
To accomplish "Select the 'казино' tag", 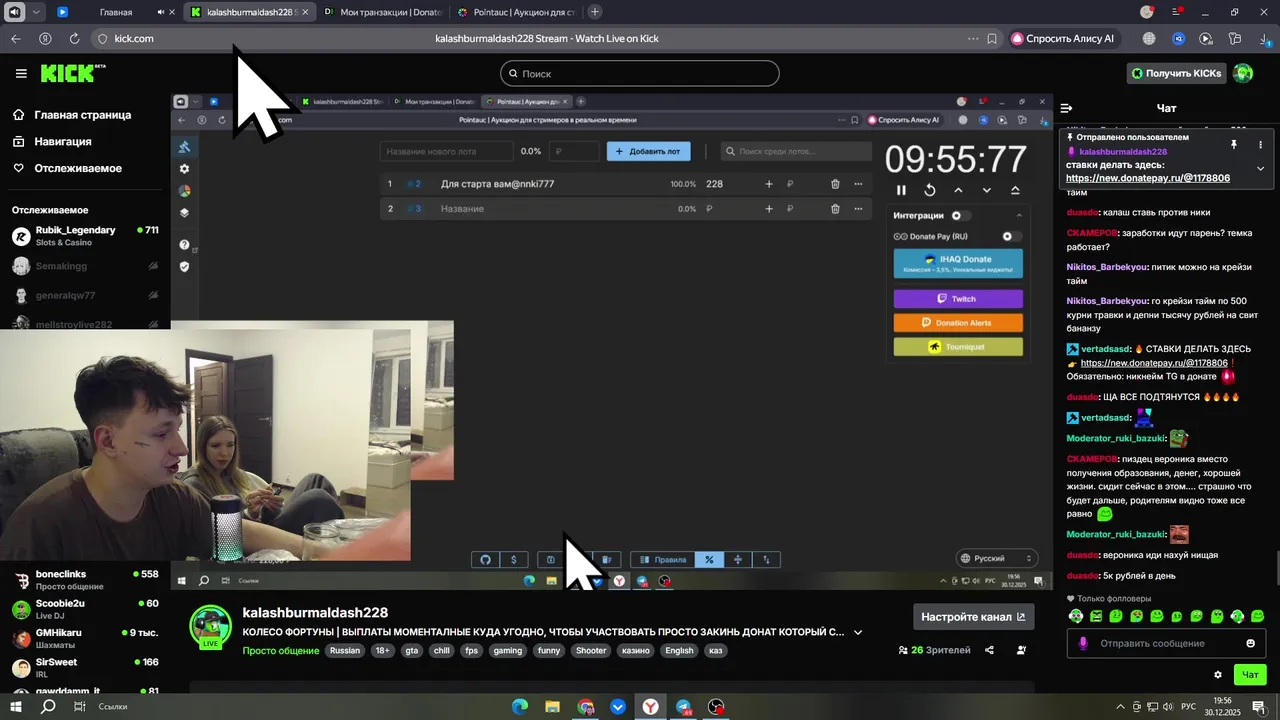I will [x=635, y=651].
